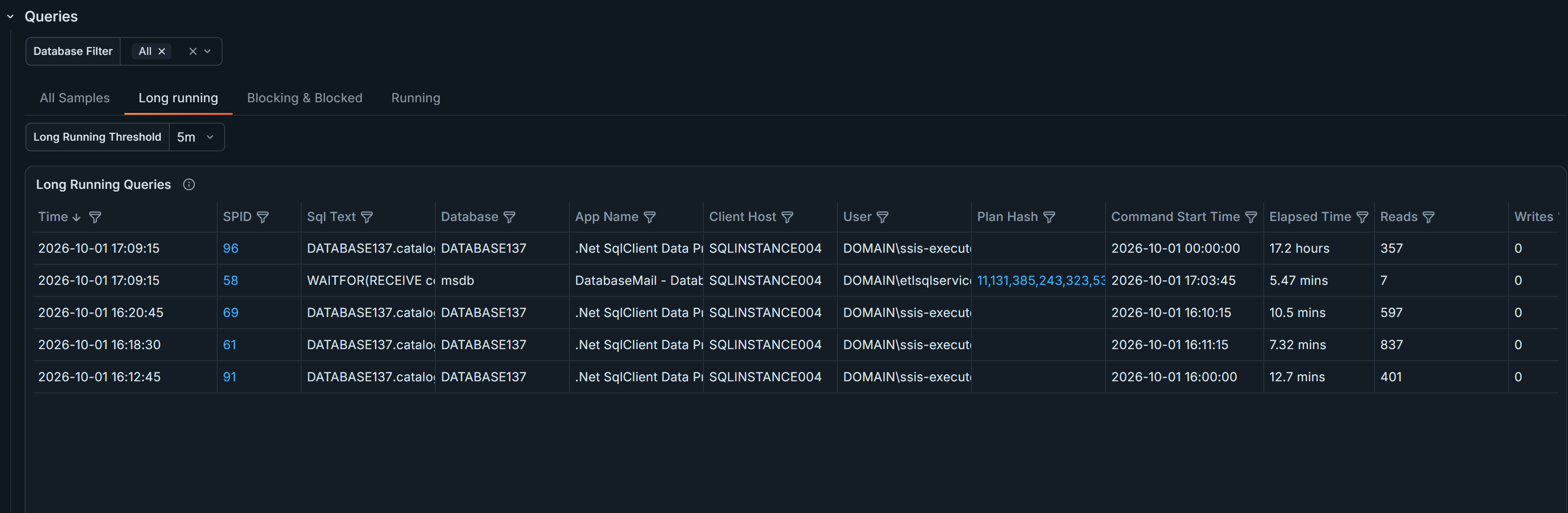Open the plan hash 11,131,385,243 link
Screen dimensions: 1568x513
[1041, 281]
